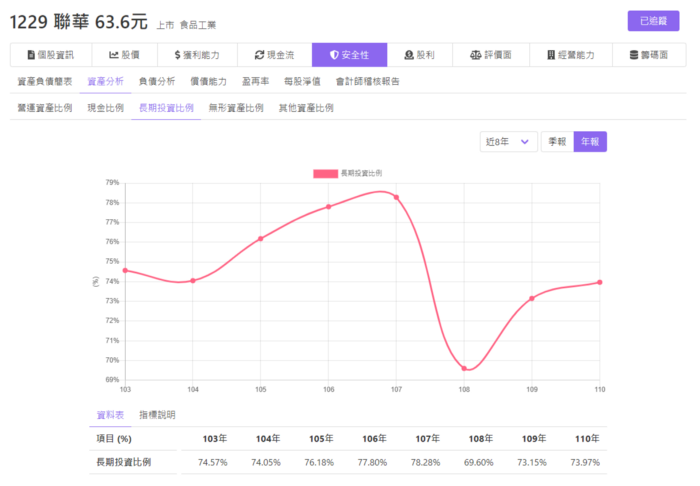Open the 評價面 tab
The width and height of the screenshot is (700, 486).
(491, 55)
